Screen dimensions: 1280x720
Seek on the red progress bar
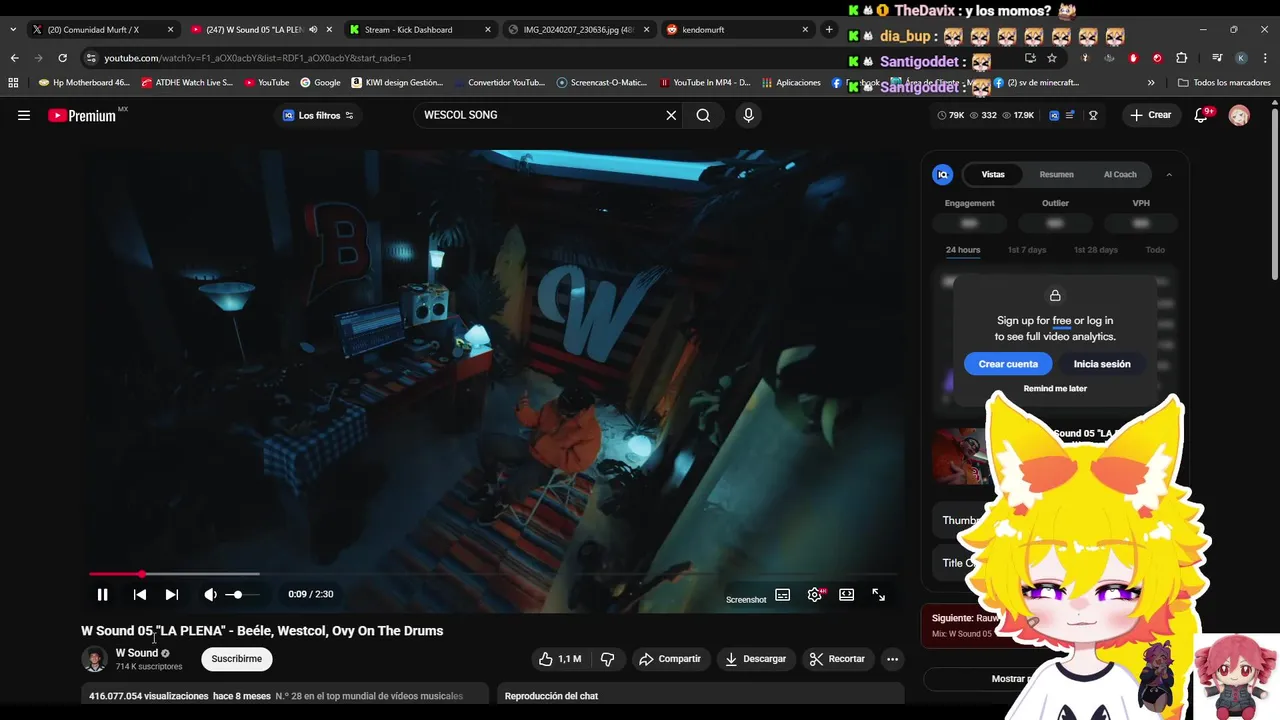pos(492,574)
